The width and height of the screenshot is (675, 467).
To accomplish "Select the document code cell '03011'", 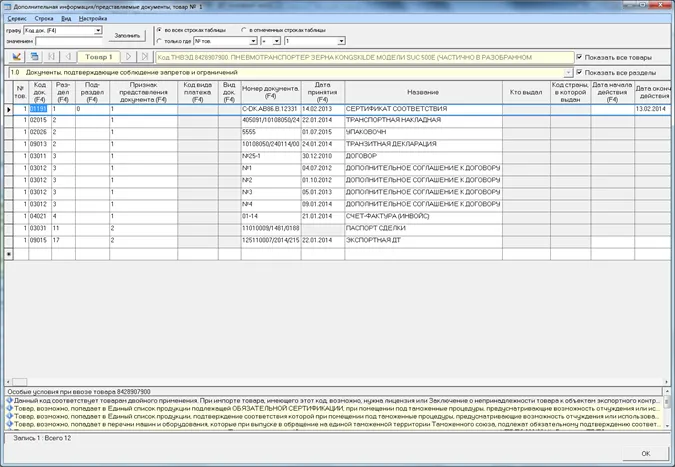I will tap(40, 156).
